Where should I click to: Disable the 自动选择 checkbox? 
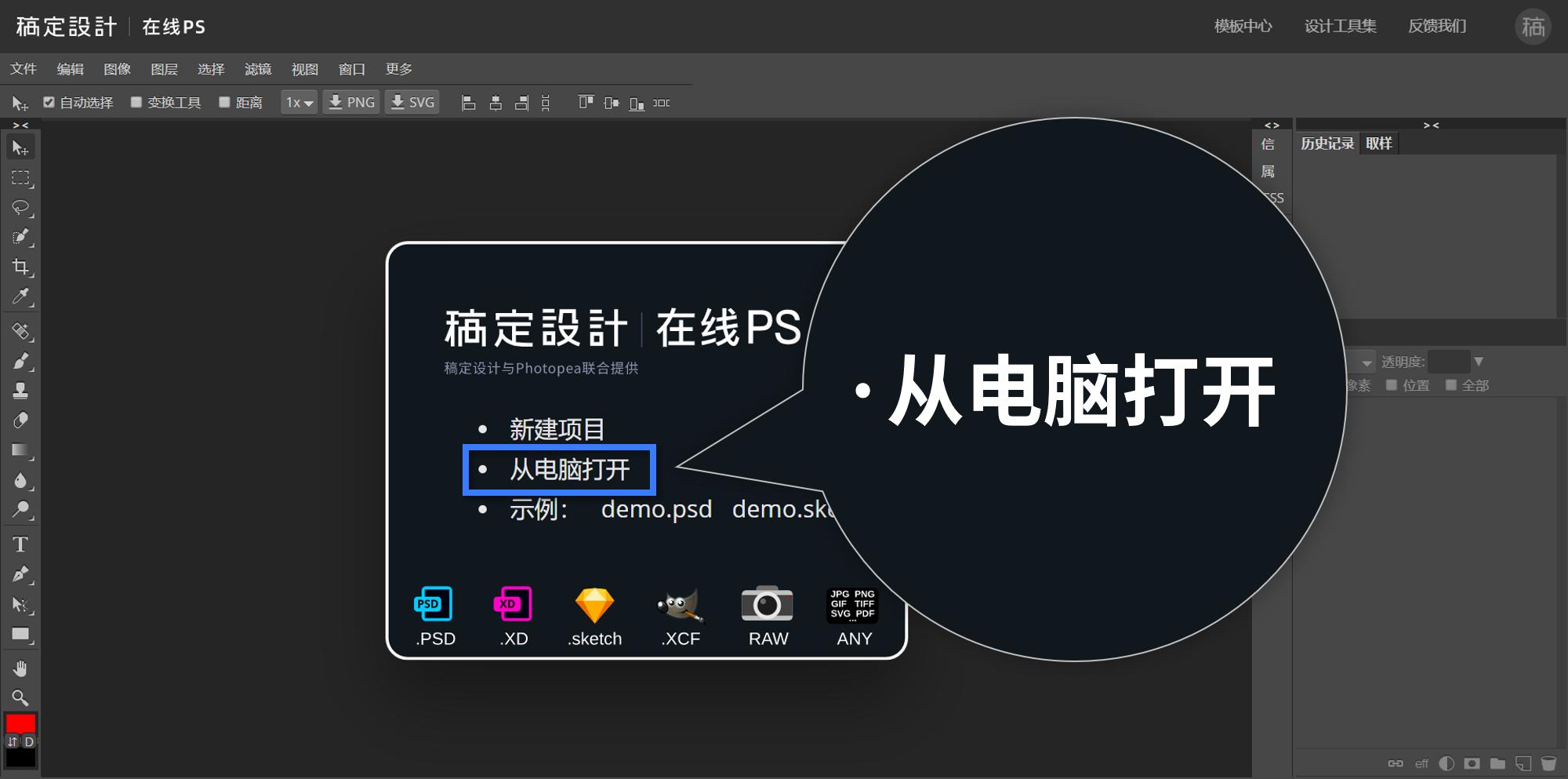[x=49, y=102]
